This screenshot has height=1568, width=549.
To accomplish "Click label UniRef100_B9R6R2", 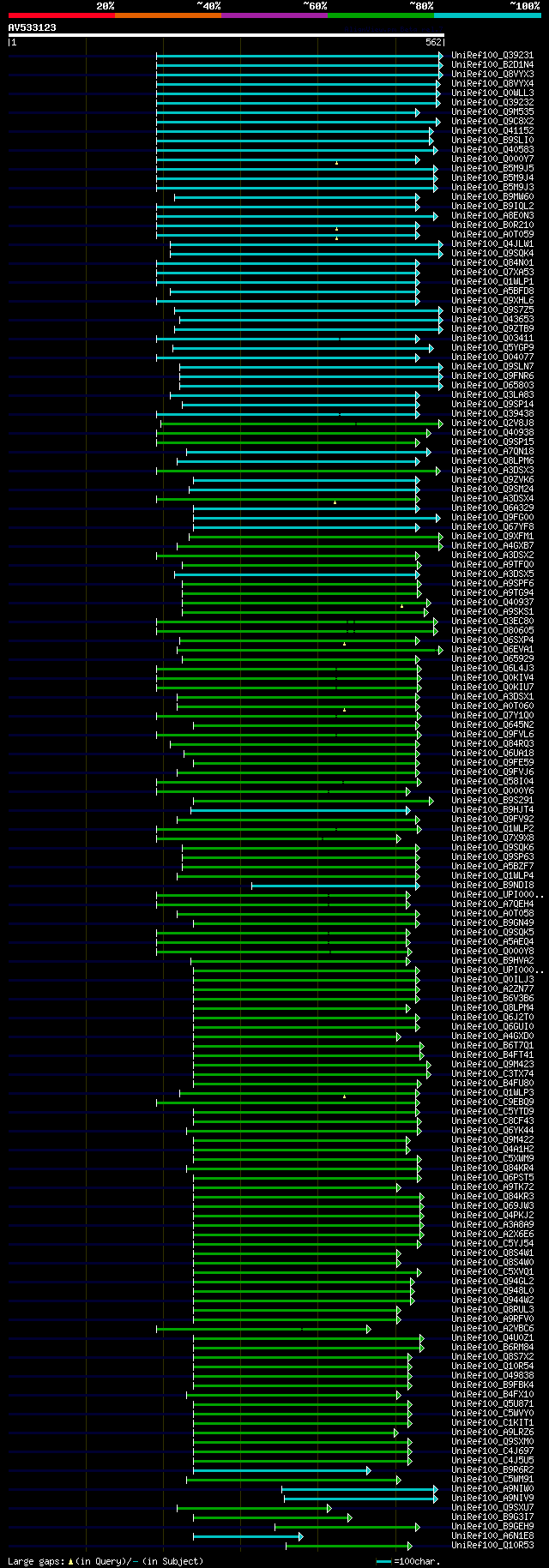I will click(x=492, y=1470).
